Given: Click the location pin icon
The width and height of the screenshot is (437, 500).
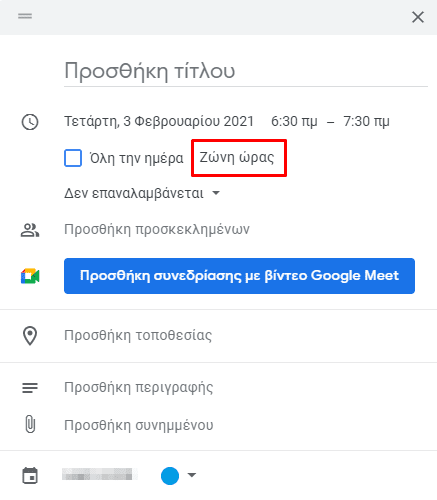Looking at the screenshot, I should pos(30,336).
